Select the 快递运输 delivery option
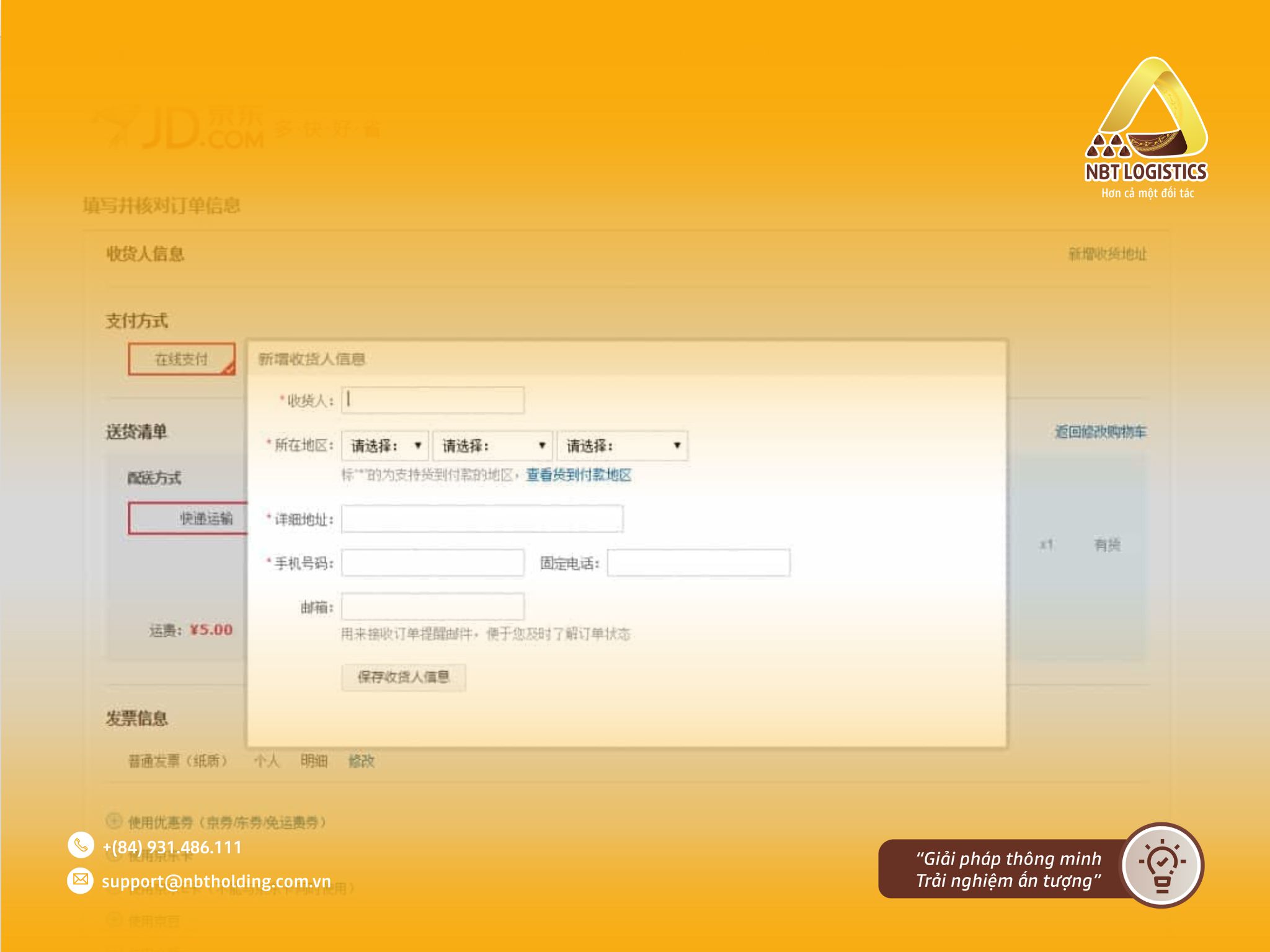 click(x=189, y=518)
